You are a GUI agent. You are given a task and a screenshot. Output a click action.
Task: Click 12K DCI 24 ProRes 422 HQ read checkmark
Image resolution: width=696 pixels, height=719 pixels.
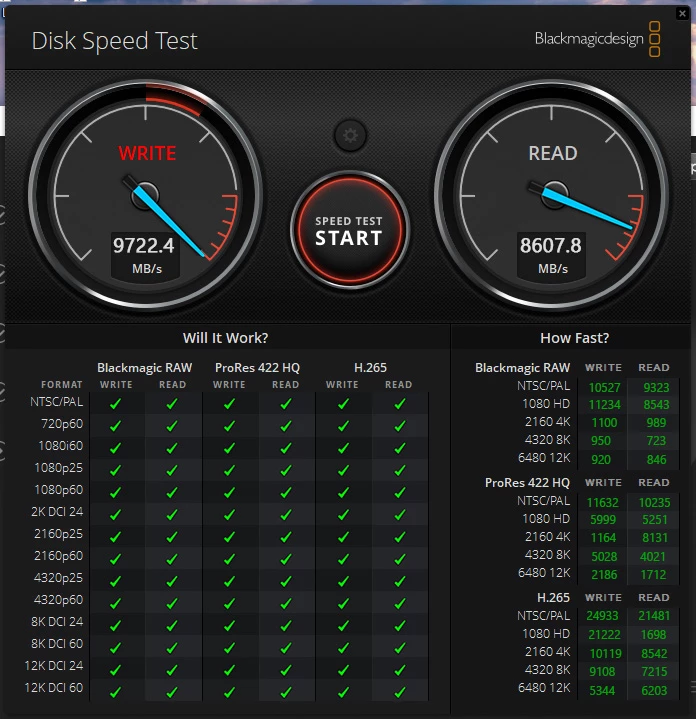[286, 668]
